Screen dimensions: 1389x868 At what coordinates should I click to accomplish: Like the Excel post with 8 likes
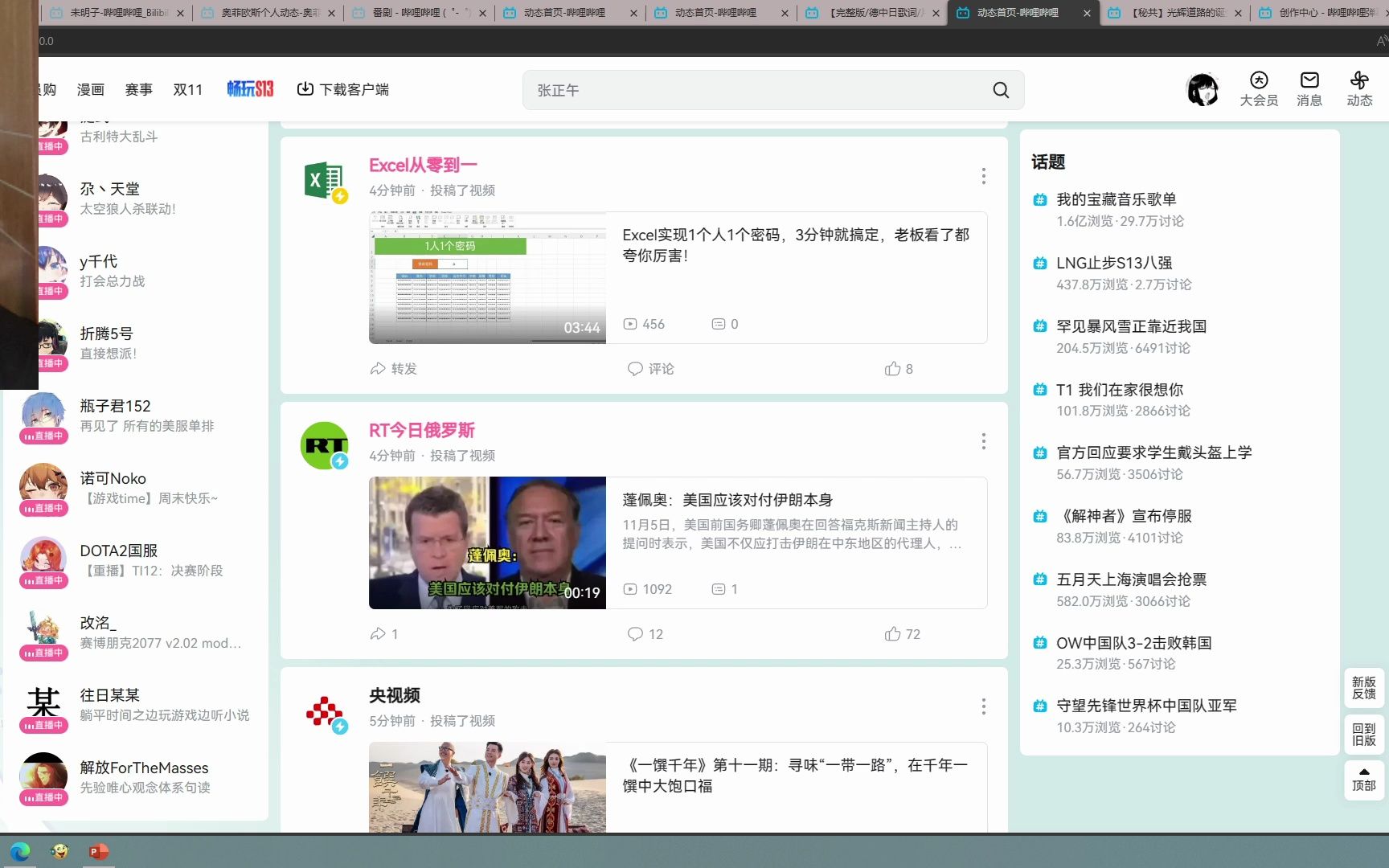(x=892, y=369)
